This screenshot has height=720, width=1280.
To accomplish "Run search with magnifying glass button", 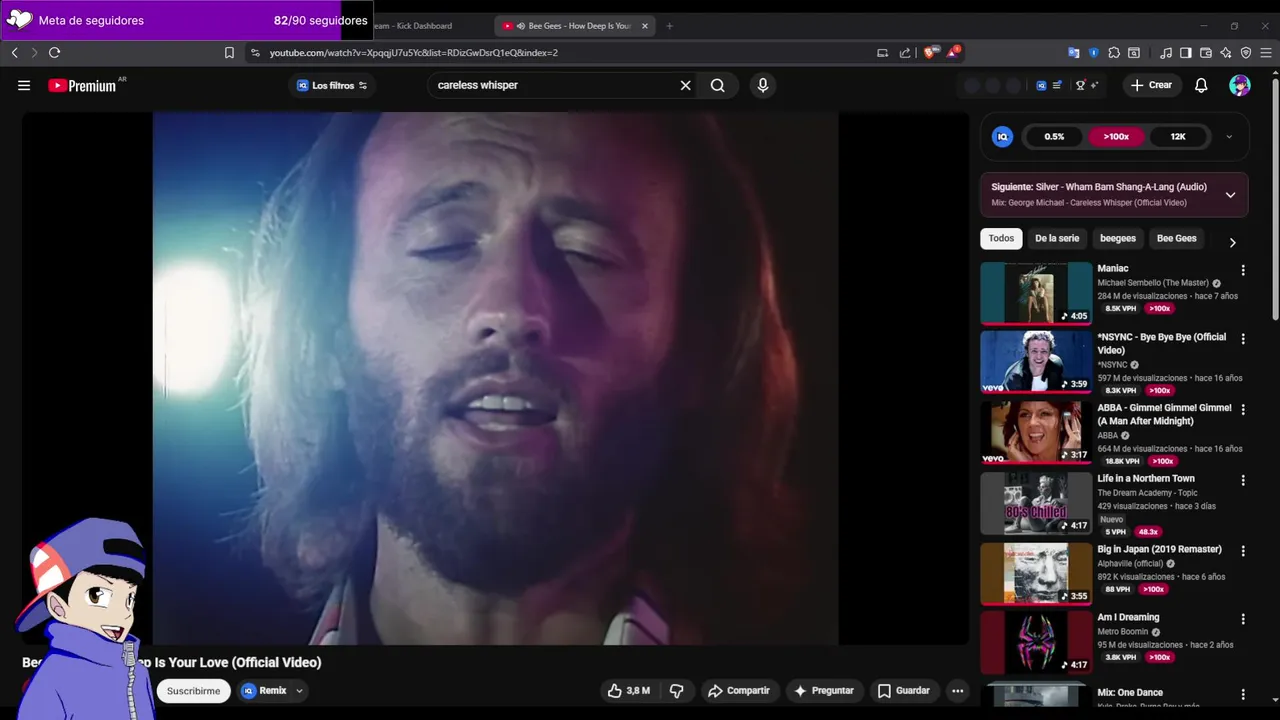I will point(718,86).
